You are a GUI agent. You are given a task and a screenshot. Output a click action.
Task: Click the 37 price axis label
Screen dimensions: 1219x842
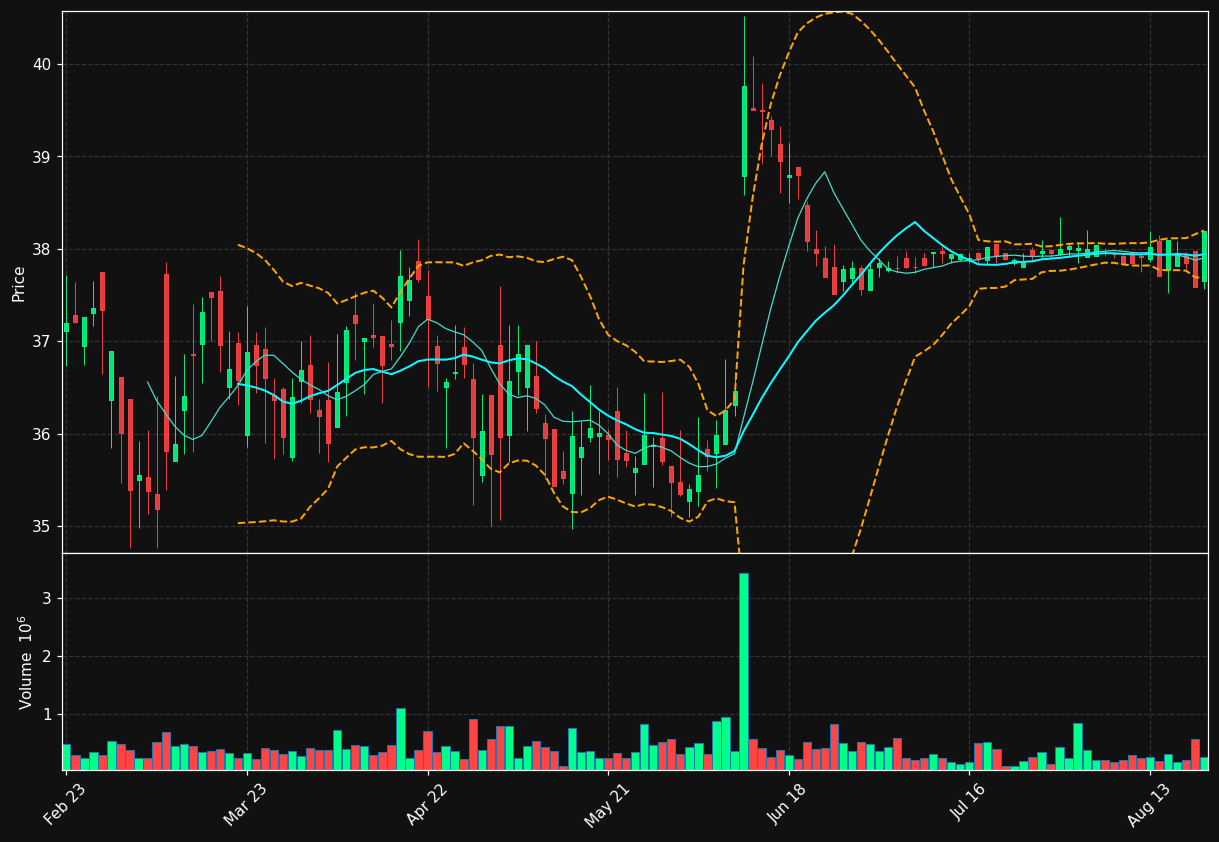tap(42, 342)
